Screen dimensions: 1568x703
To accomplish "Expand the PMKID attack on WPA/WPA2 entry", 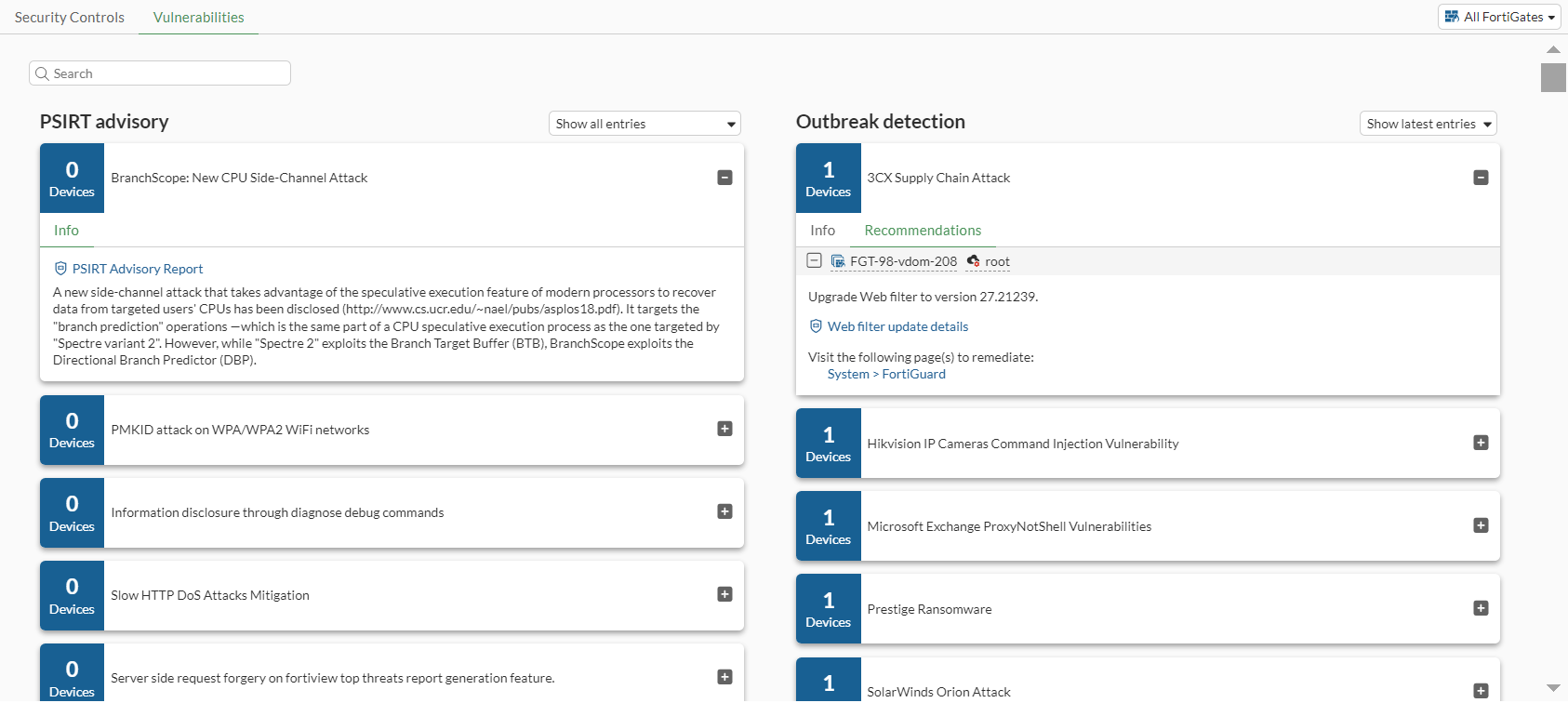I will (724, 429).
